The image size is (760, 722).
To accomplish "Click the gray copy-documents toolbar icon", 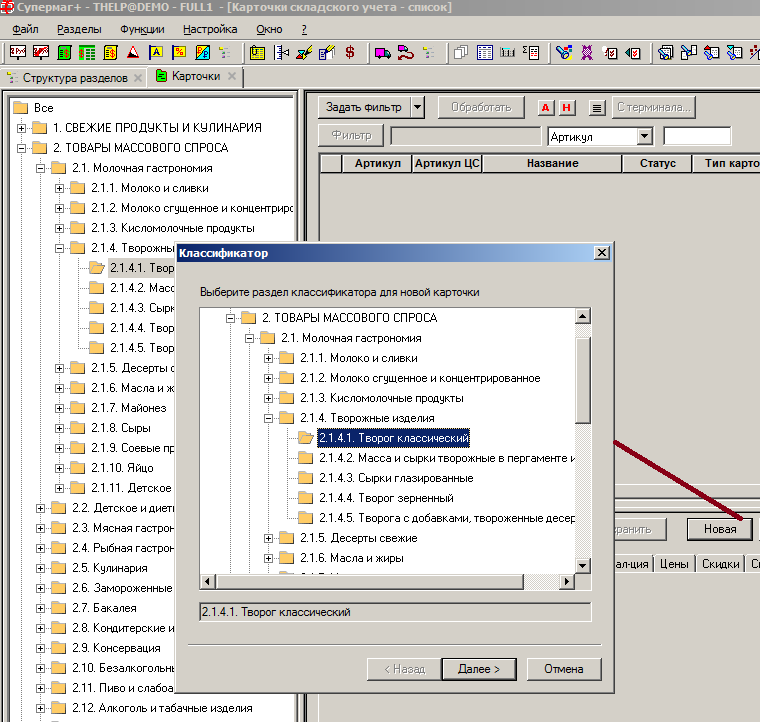I will [461, 52].
